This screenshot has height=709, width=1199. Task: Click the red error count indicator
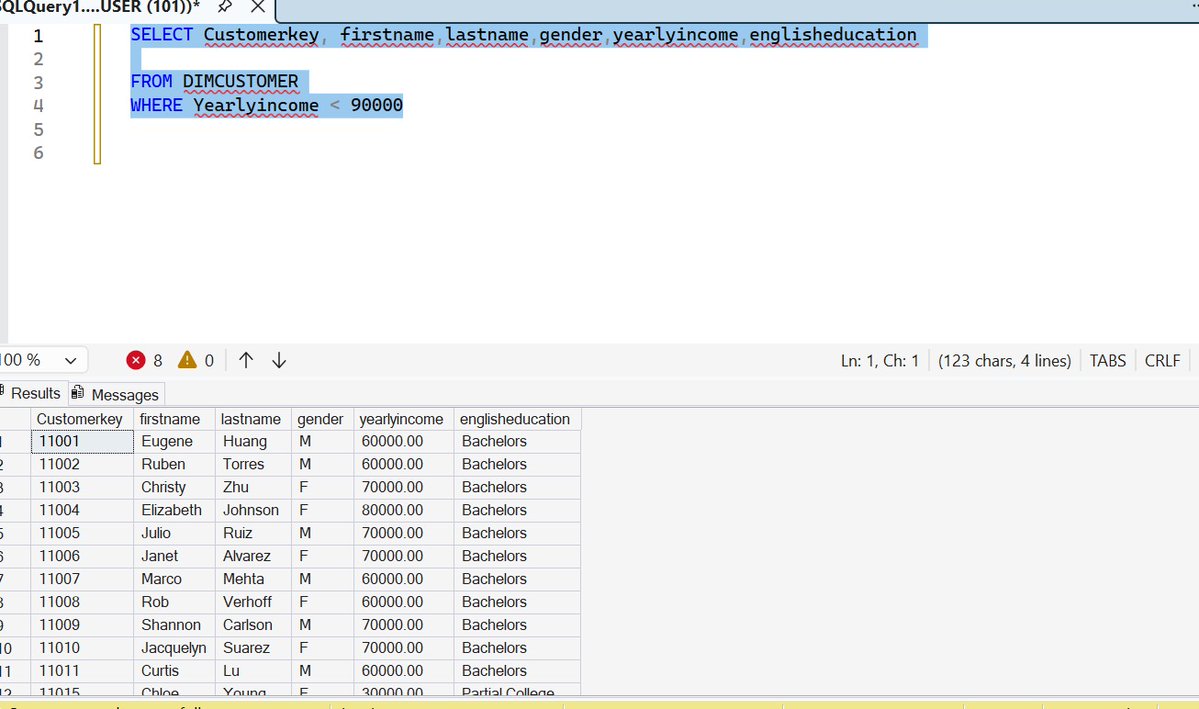tap(144, 360)
